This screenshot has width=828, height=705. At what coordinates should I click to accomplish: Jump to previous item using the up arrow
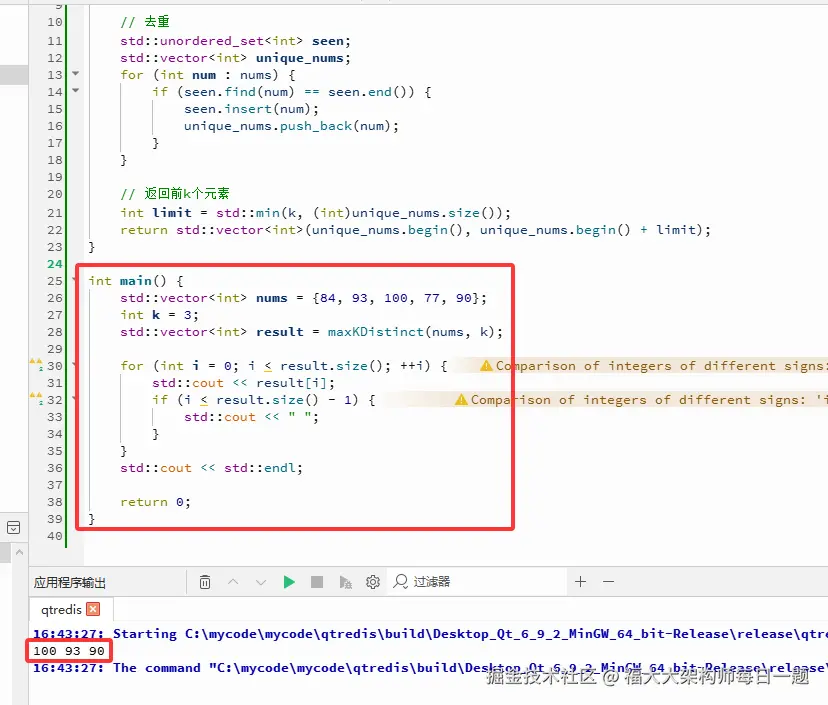click(233, 582)
